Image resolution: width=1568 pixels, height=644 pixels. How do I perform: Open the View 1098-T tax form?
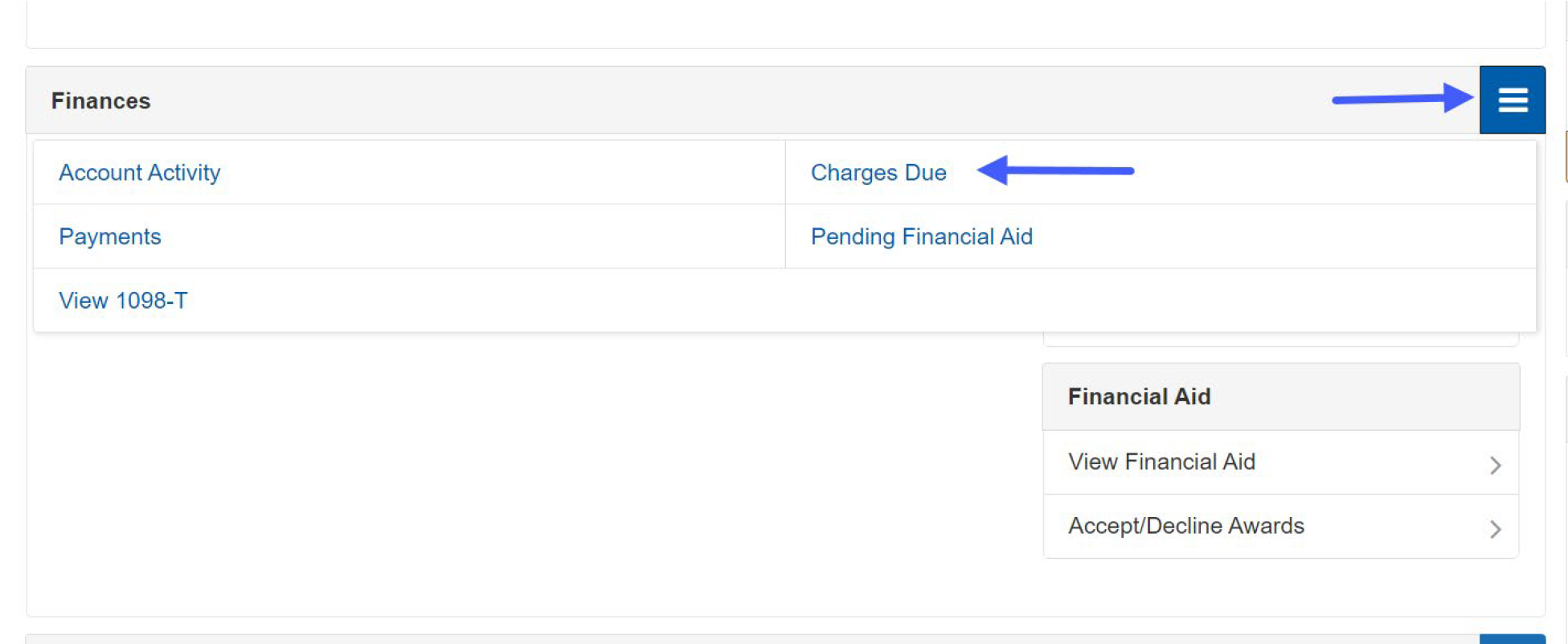(x=122, y=300)
